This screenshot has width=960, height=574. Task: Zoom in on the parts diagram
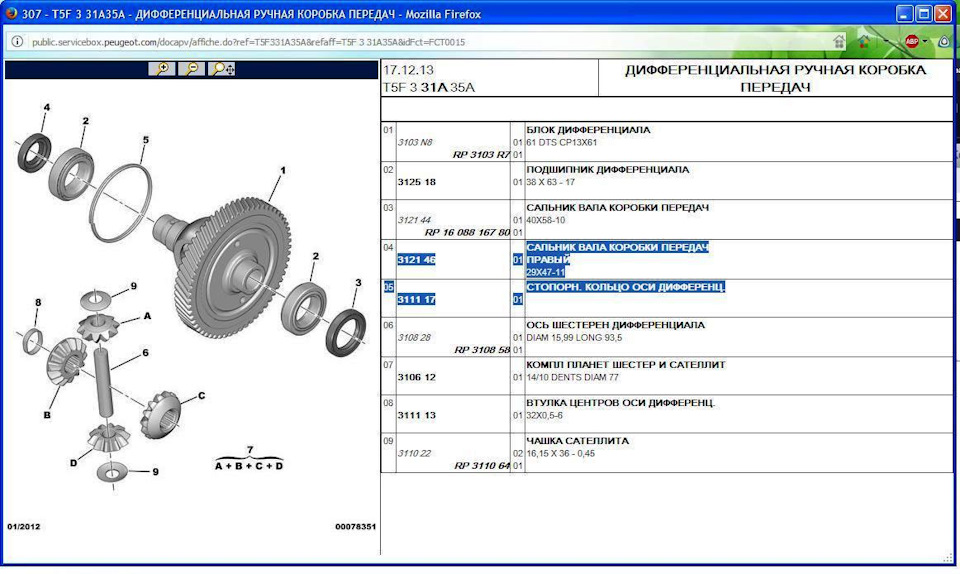(162, 69)
